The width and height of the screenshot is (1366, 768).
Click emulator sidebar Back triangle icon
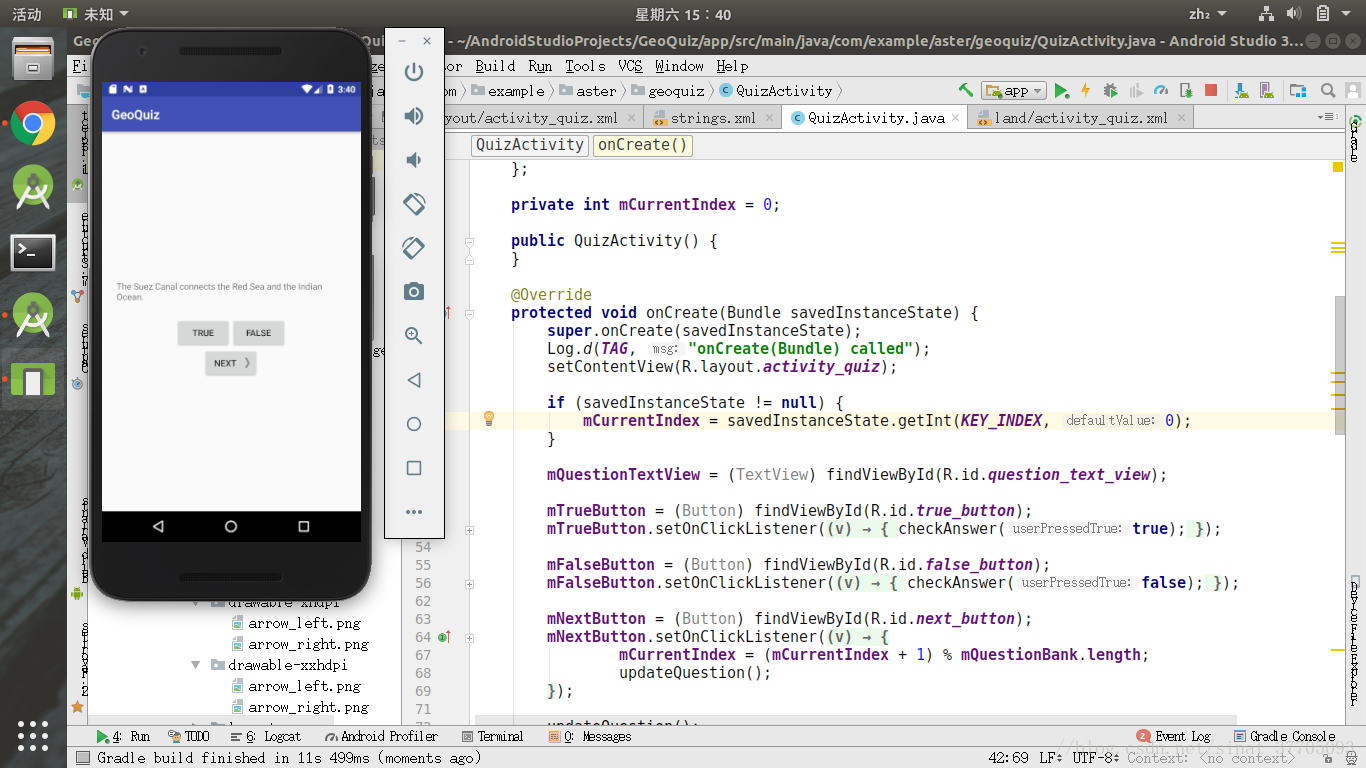(x=414, y=380)
